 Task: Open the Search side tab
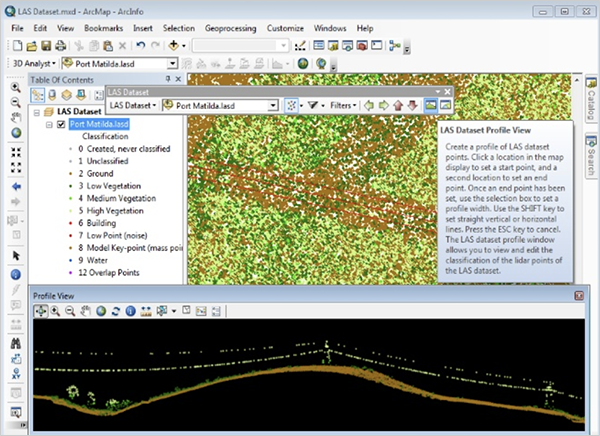[591, 155]
